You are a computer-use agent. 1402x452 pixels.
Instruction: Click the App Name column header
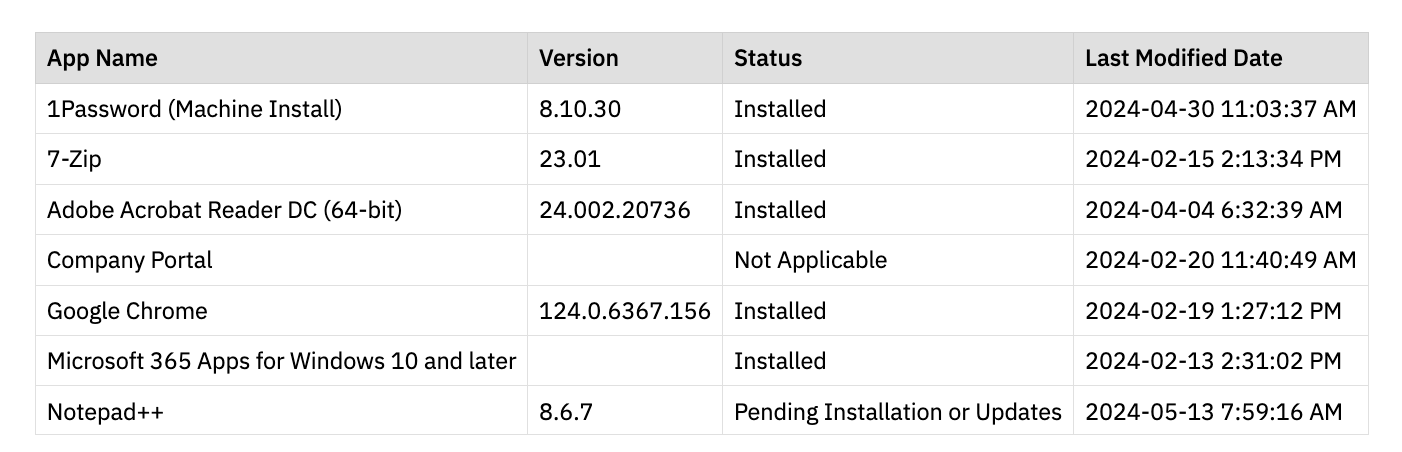click(102, 58)
